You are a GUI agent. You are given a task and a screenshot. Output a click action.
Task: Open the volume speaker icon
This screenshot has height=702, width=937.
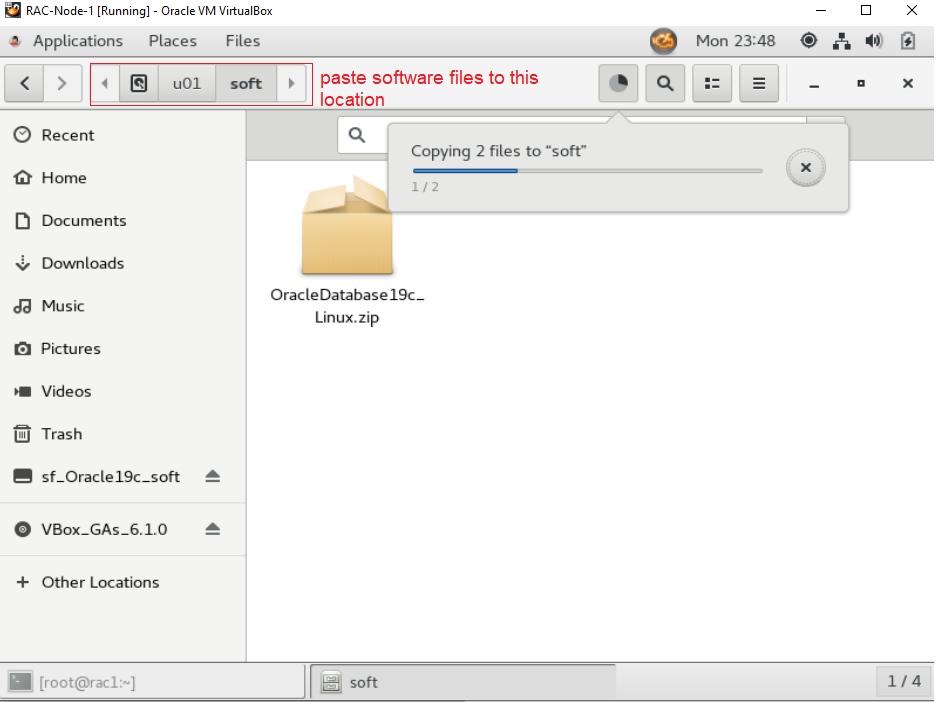[x=874, y=41]
